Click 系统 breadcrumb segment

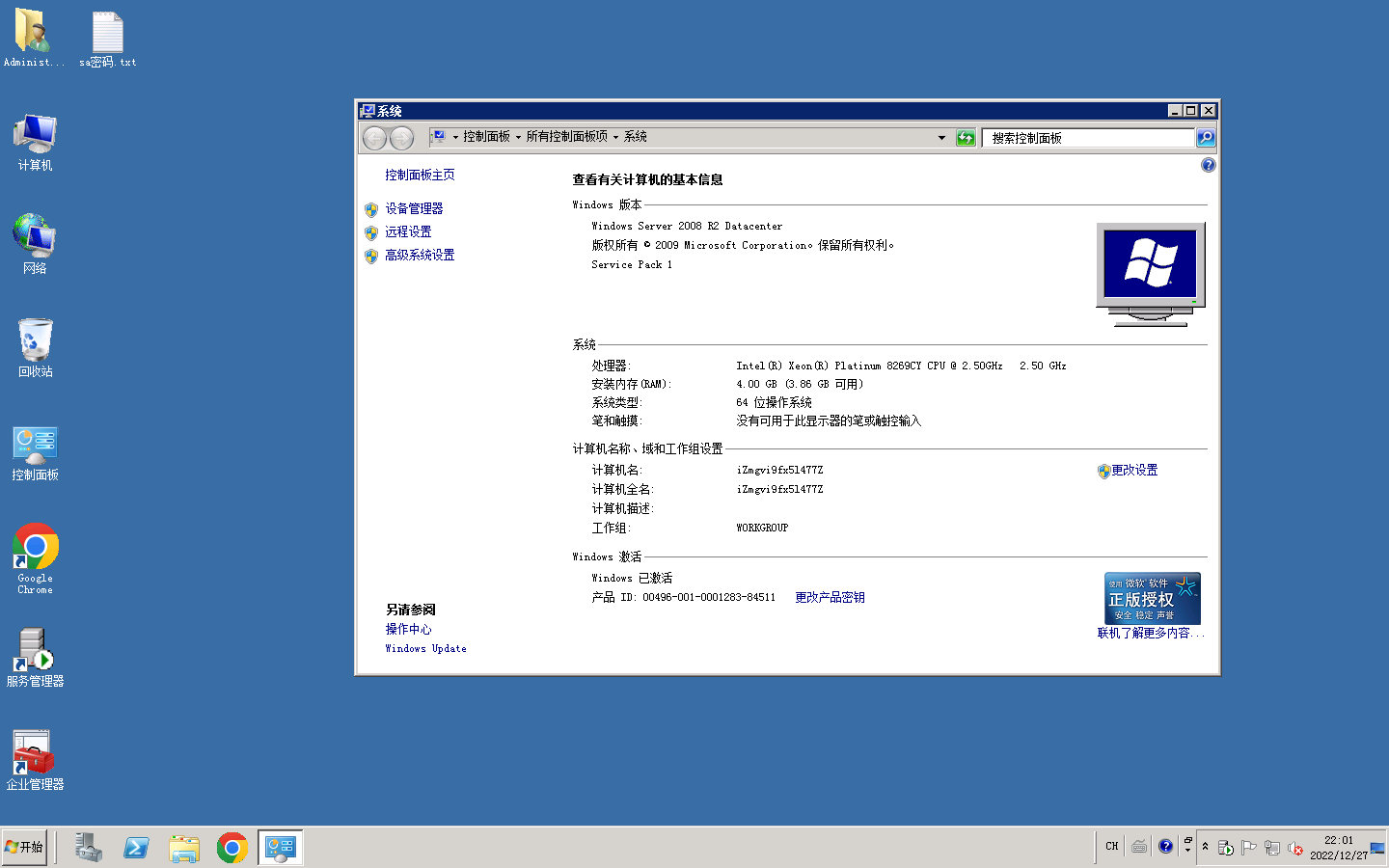[636, 137]
